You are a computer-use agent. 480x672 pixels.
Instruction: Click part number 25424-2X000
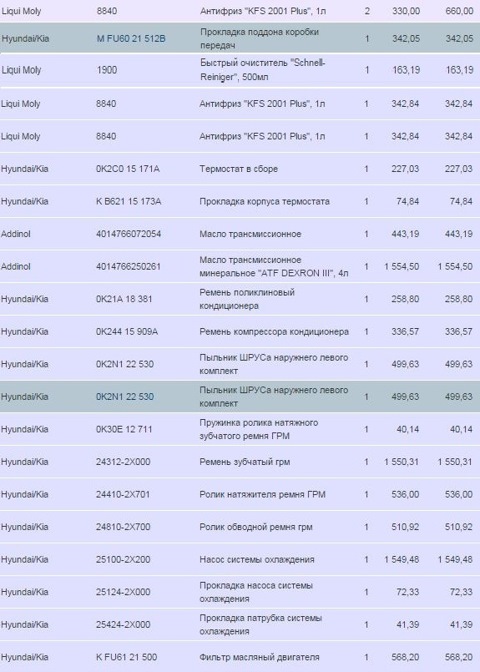(x=123, y=625)
